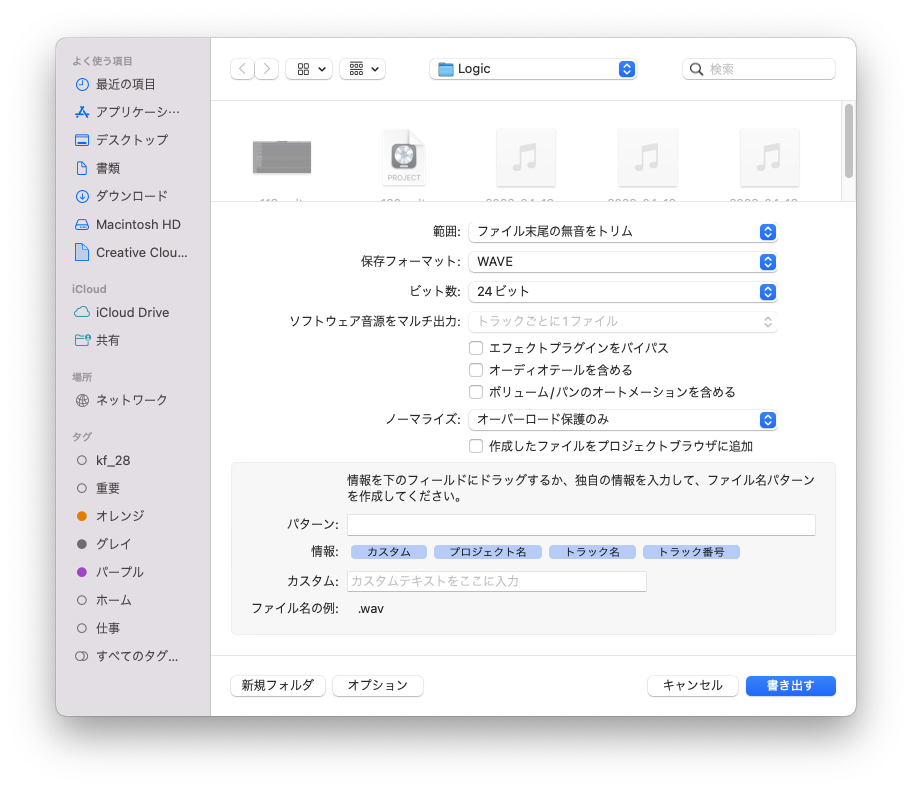Enable エフェクトプラグインをバイパス checkbox
The height and width of the screenshot is (790, 912).
click(476, 348)
